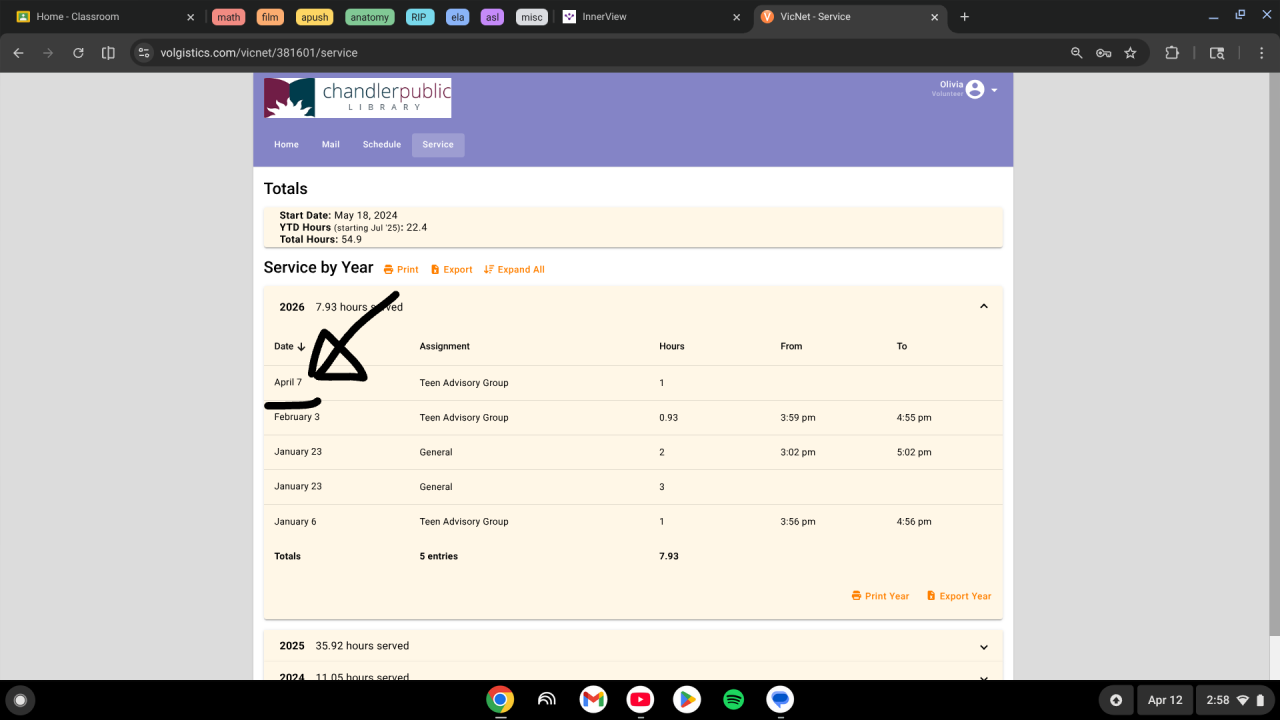
Task: Bookmark this page with the star
Action: click(1130, 53)
